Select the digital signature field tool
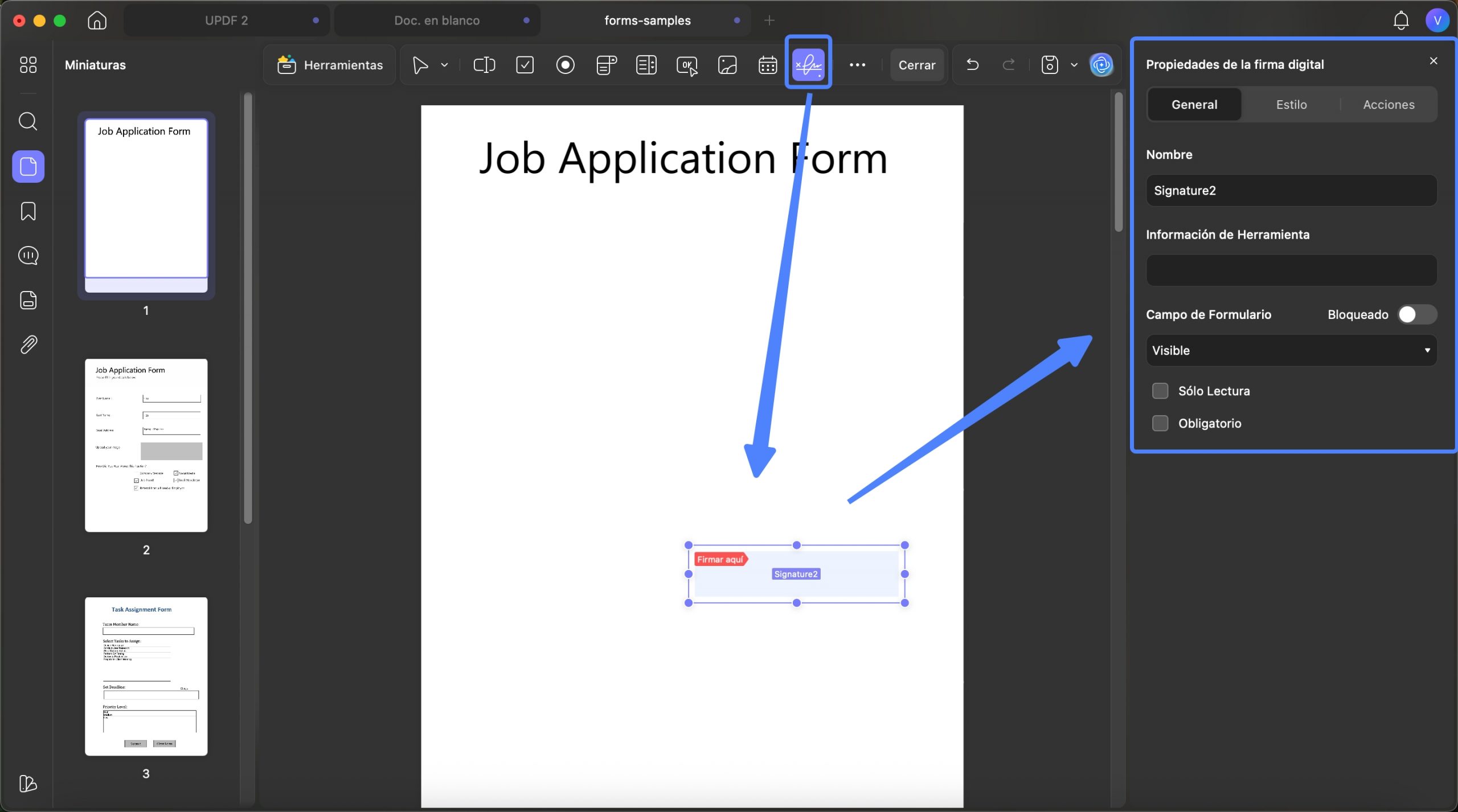 pyautogui.click(x=808, y=65)
